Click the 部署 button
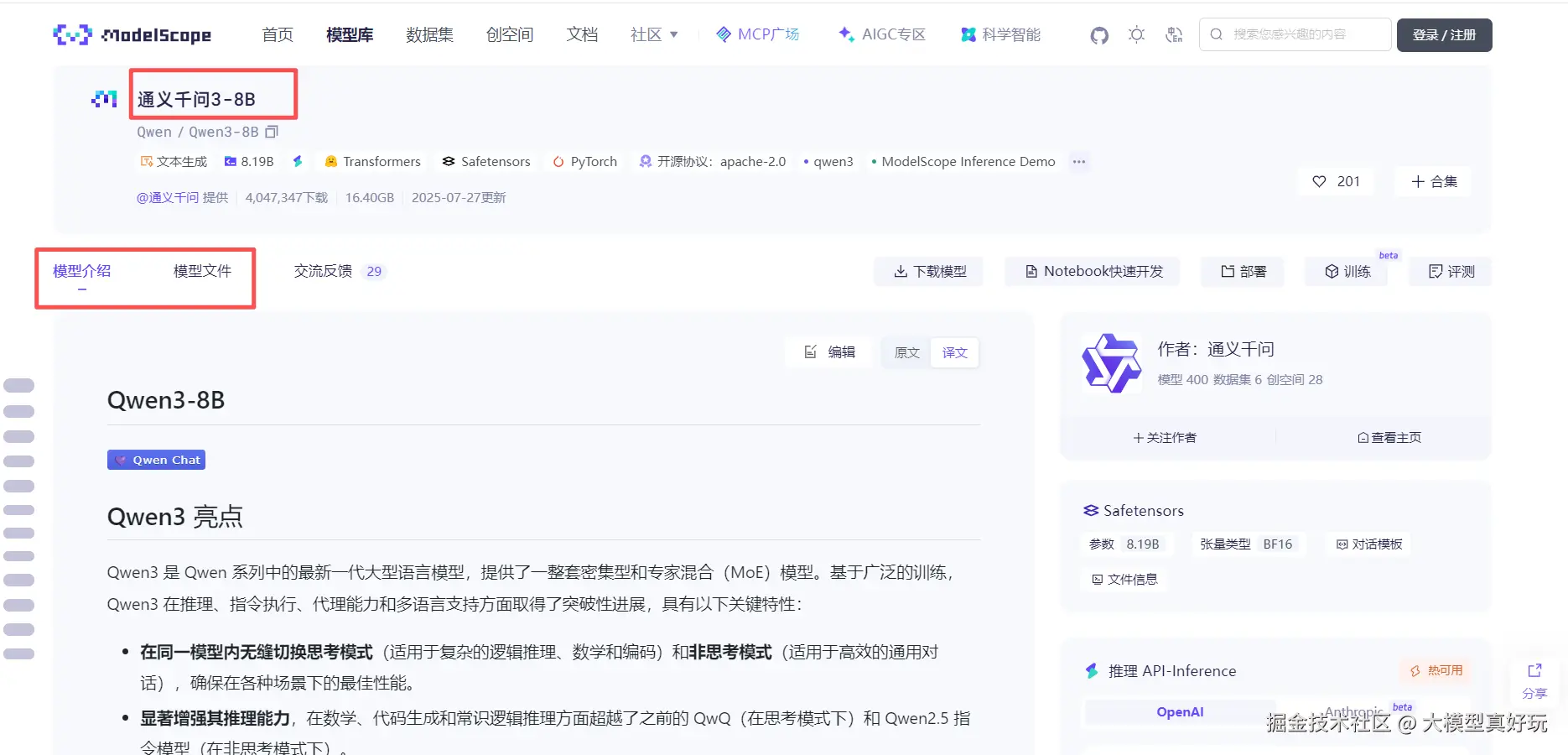This screenshot has height=755, width=1568. 1243,271
